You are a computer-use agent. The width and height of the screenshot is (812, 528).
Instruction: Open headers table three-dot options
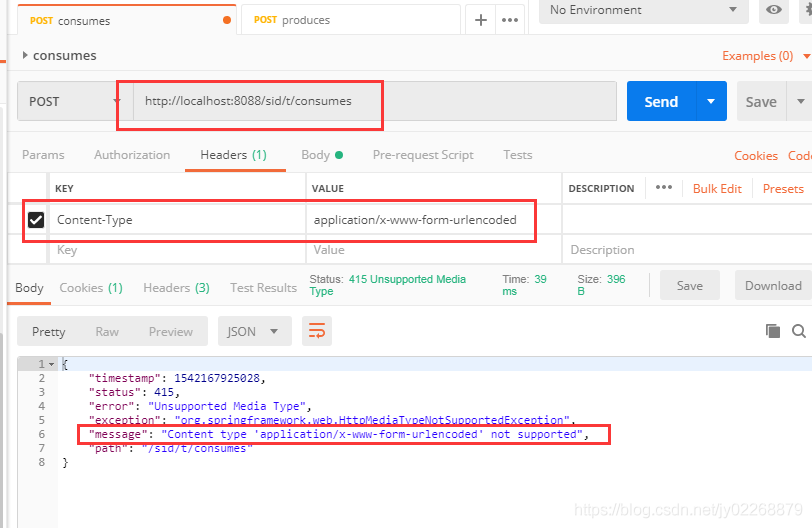click(663, 187)
